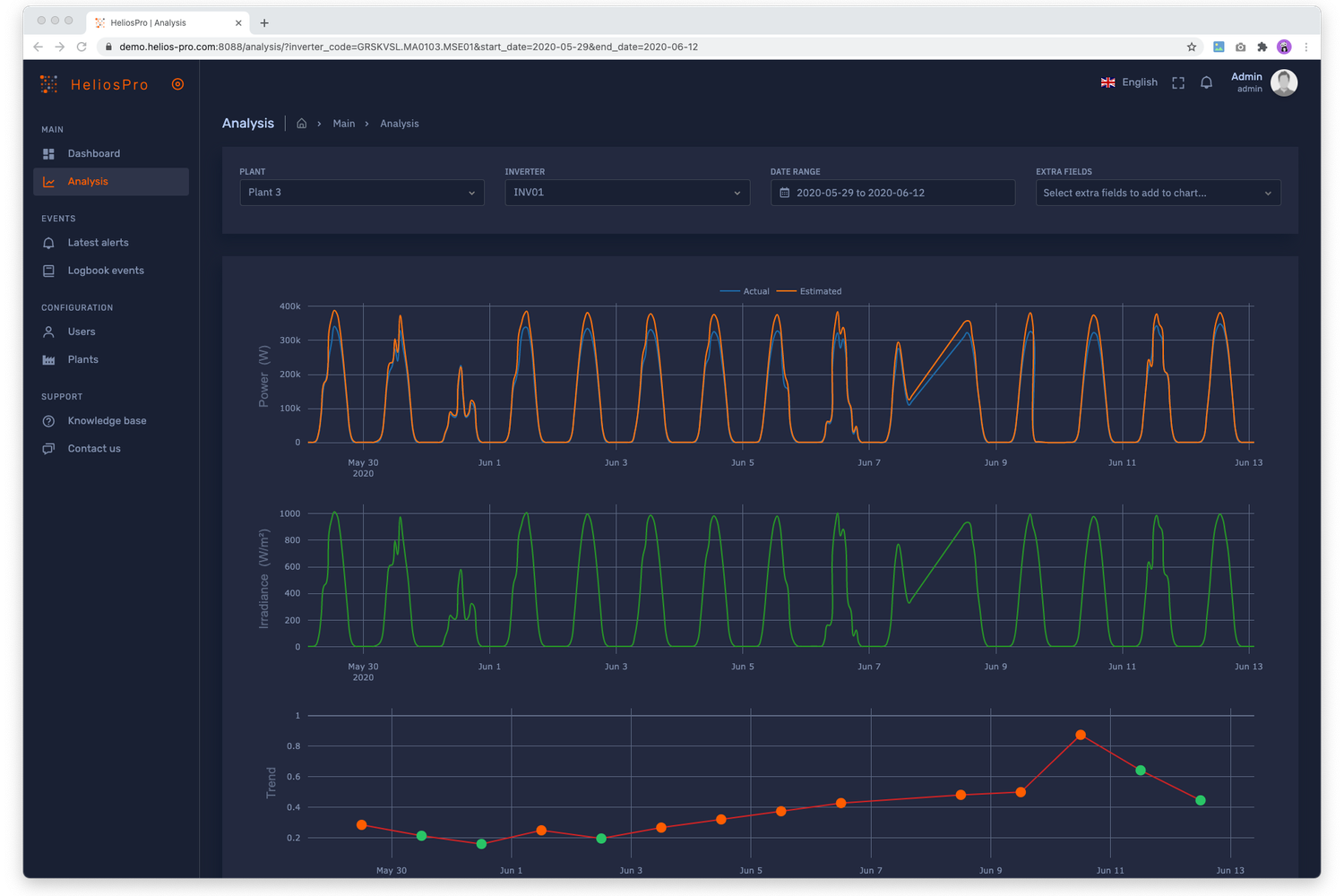Bookmark this page with star icon
The height and width of the screenshot is (896, 1344).
pos(1192,47)
